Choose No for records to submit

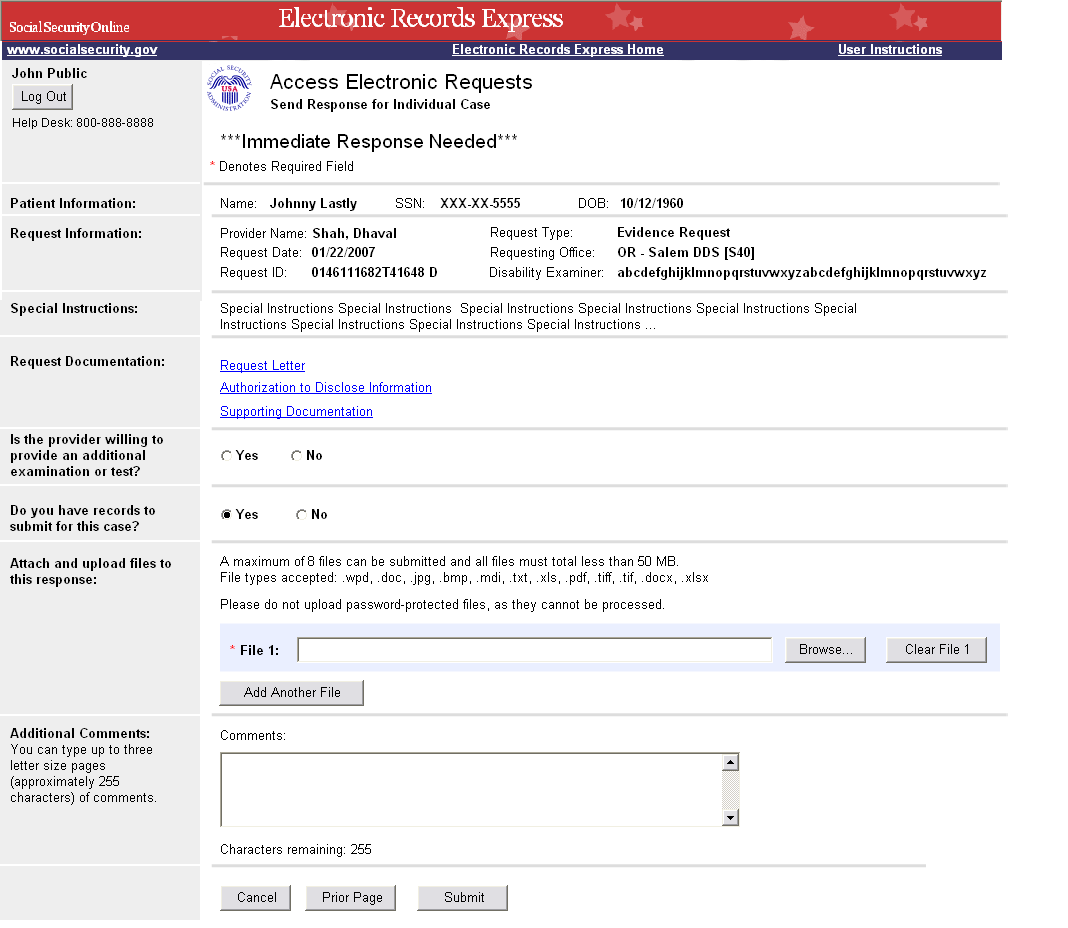pos(302,515)
